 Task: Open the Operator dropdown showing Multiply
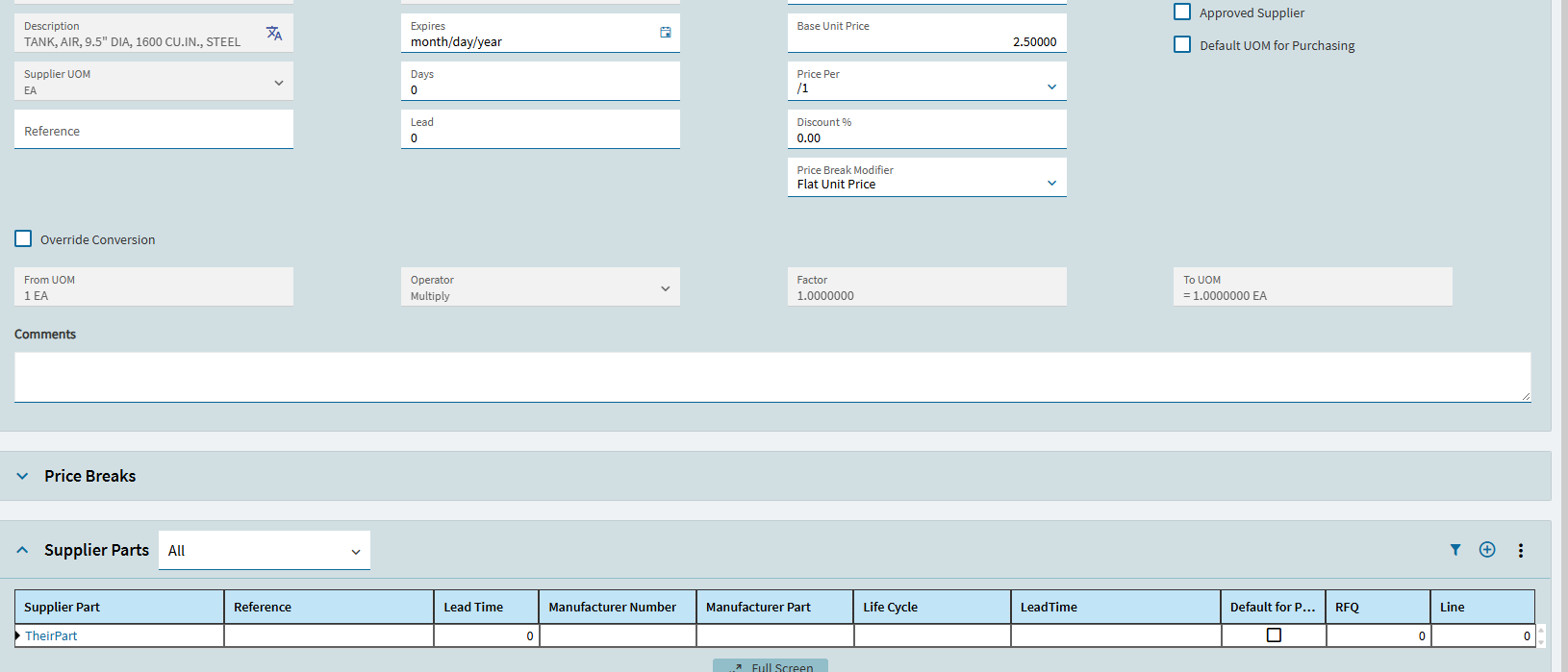pos(540,287)
